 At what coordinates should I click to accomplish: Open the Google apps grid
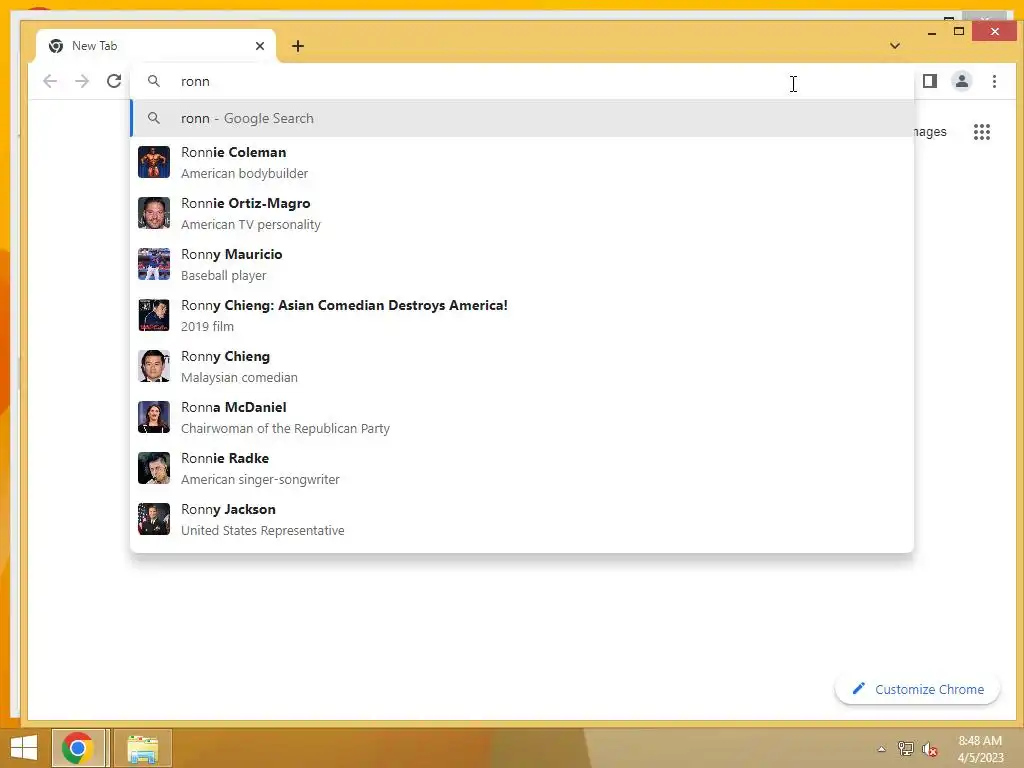(982, 132)
